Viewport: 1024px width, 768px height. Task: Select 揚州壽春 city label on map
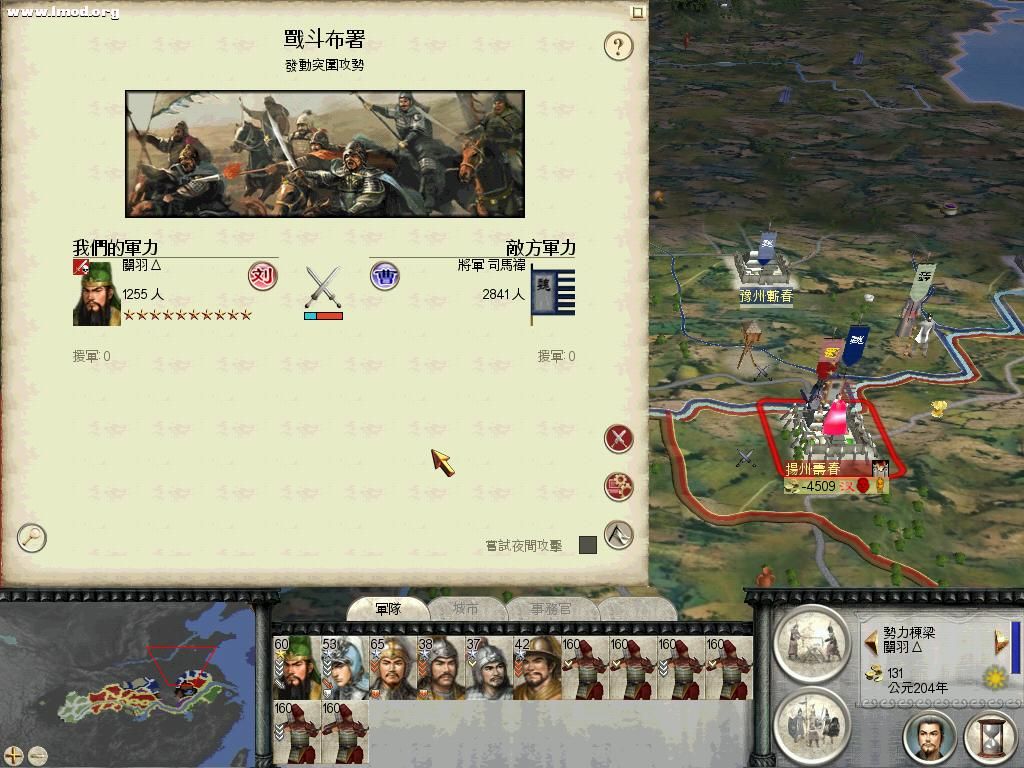(813, 468)
